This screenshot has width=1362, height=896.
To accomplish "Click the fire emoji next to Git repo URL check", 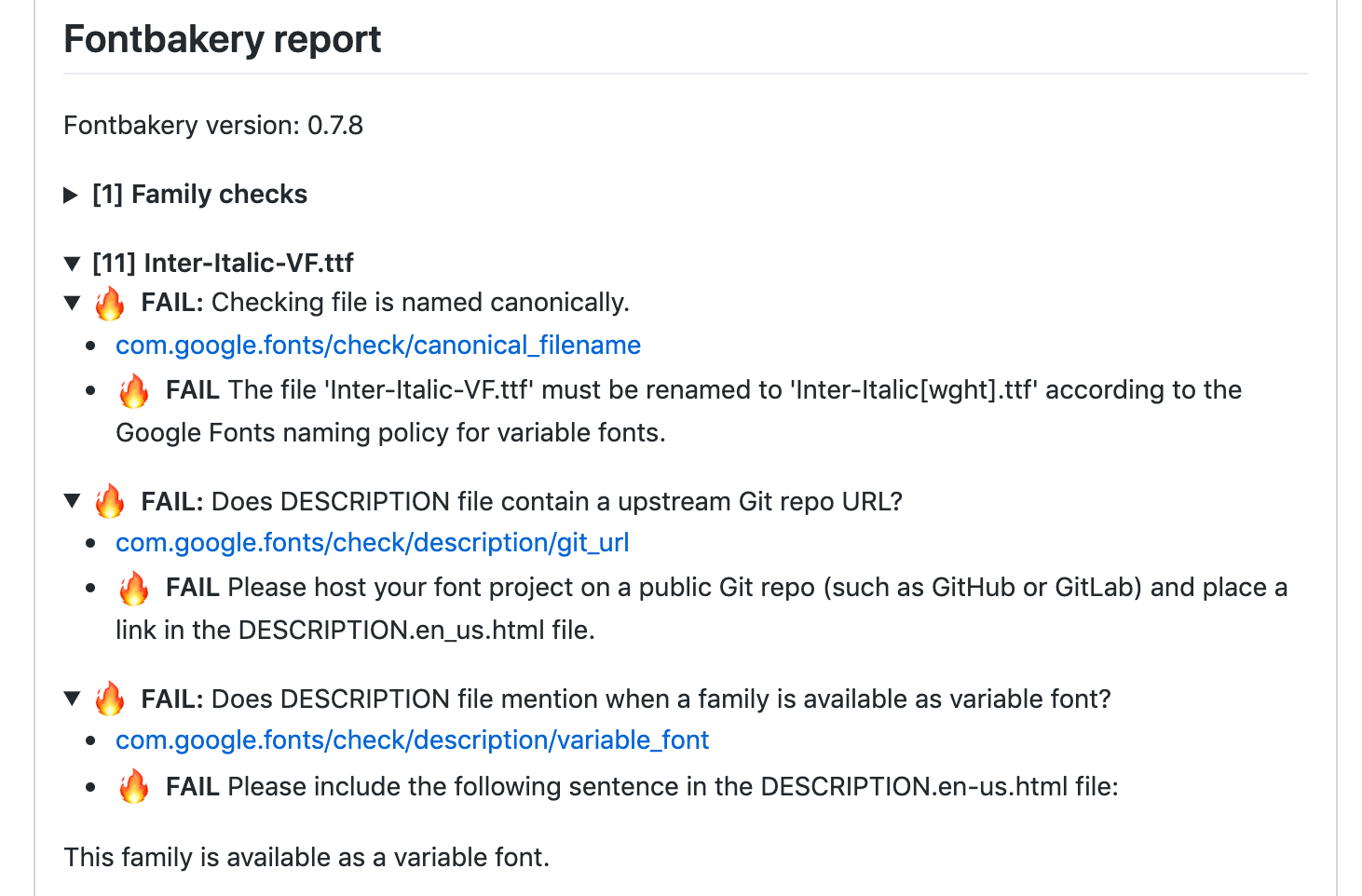I will (x=110, y=500).
